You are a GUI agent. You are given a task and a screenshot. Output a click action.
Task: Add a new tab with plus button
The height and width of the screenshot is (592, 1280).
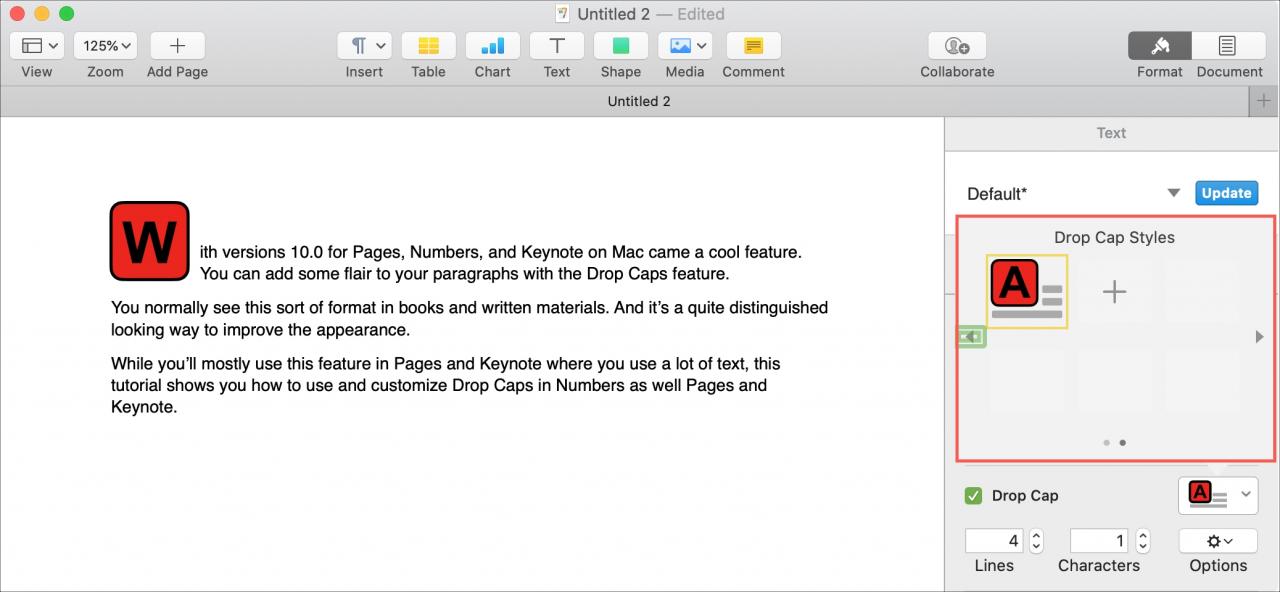(x=1264, y=101)
